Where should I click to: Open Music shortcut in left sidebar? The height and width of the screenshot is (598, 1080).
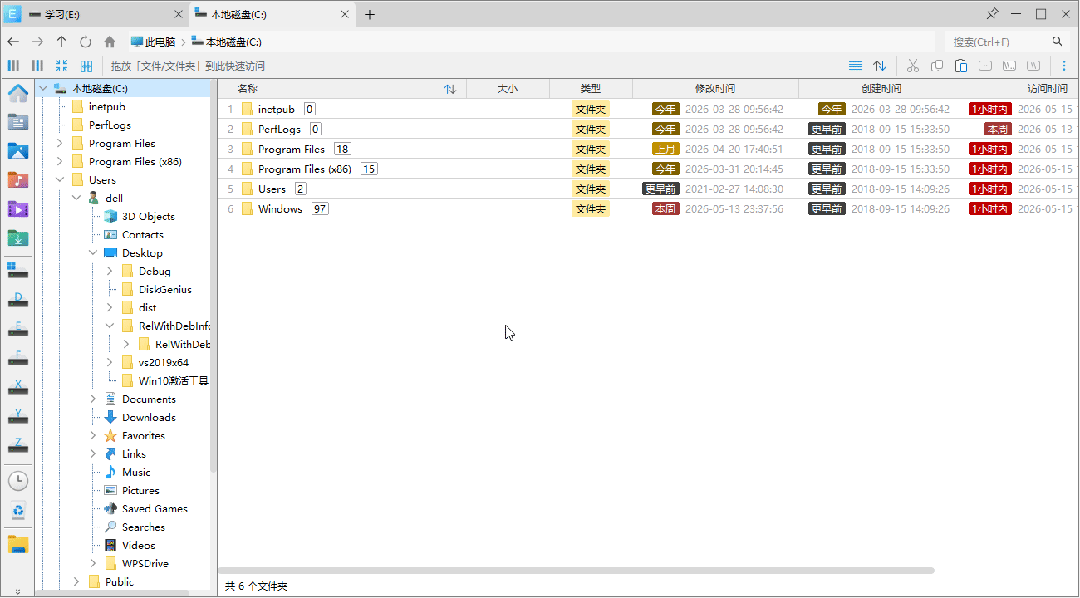[18, 181]
